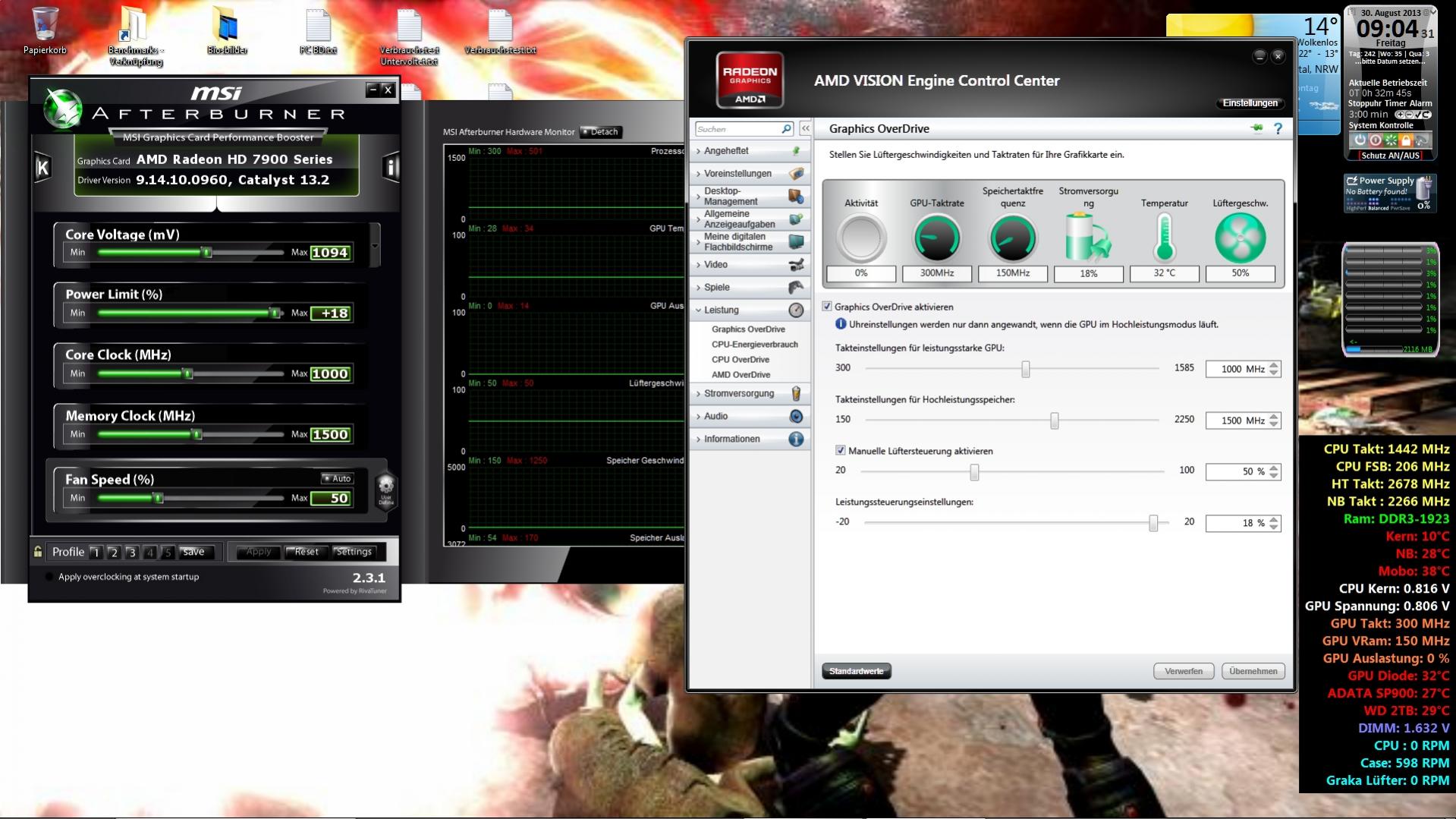Image resolution: width=1456 pixels, height=819 pixels.
Task: Click the 1500 MHz memory clock stepper arrows
Action: [x=1274, y=421]
